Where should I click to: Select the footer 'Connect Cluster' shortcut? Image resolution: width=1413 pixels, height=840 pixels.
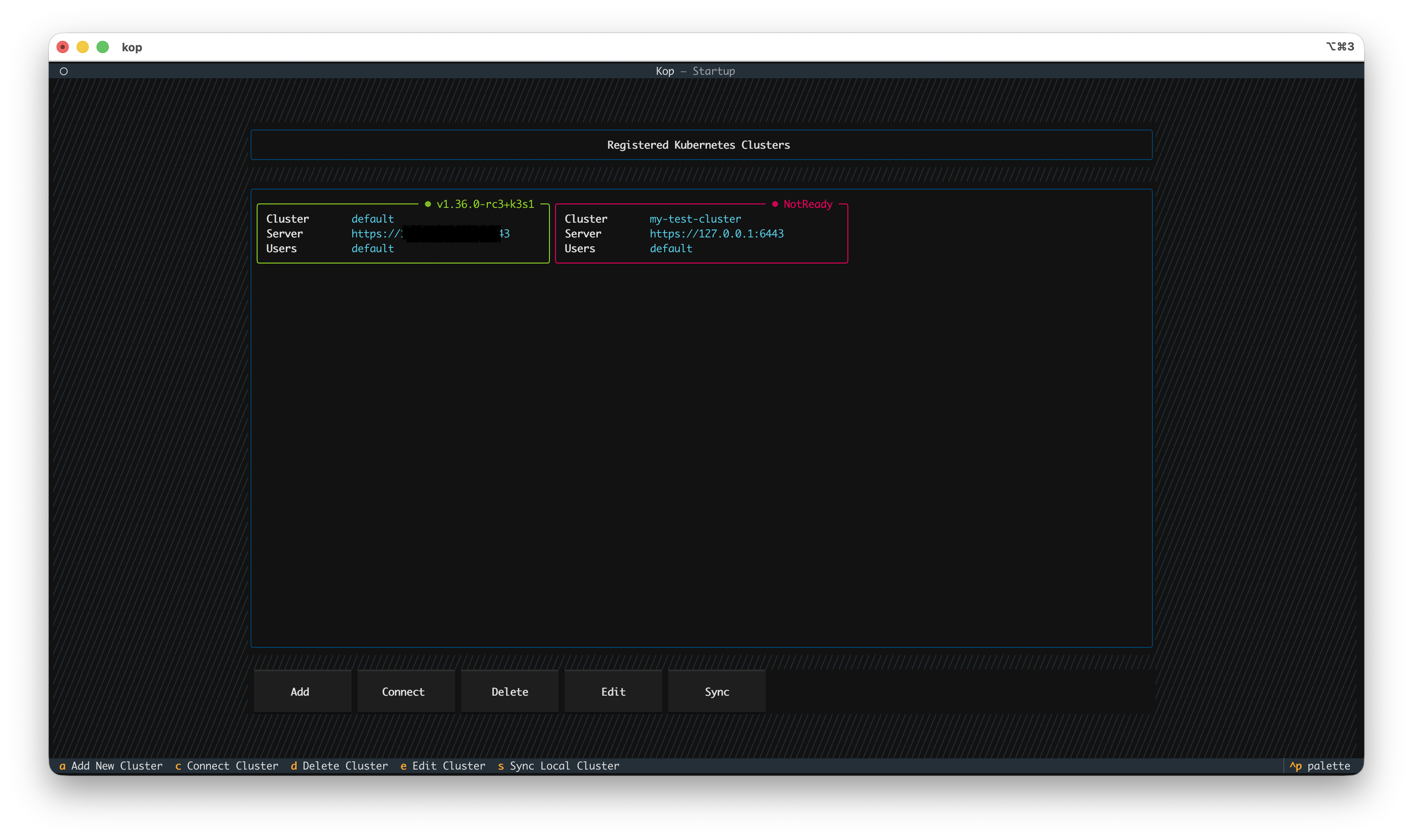[227, 766]
